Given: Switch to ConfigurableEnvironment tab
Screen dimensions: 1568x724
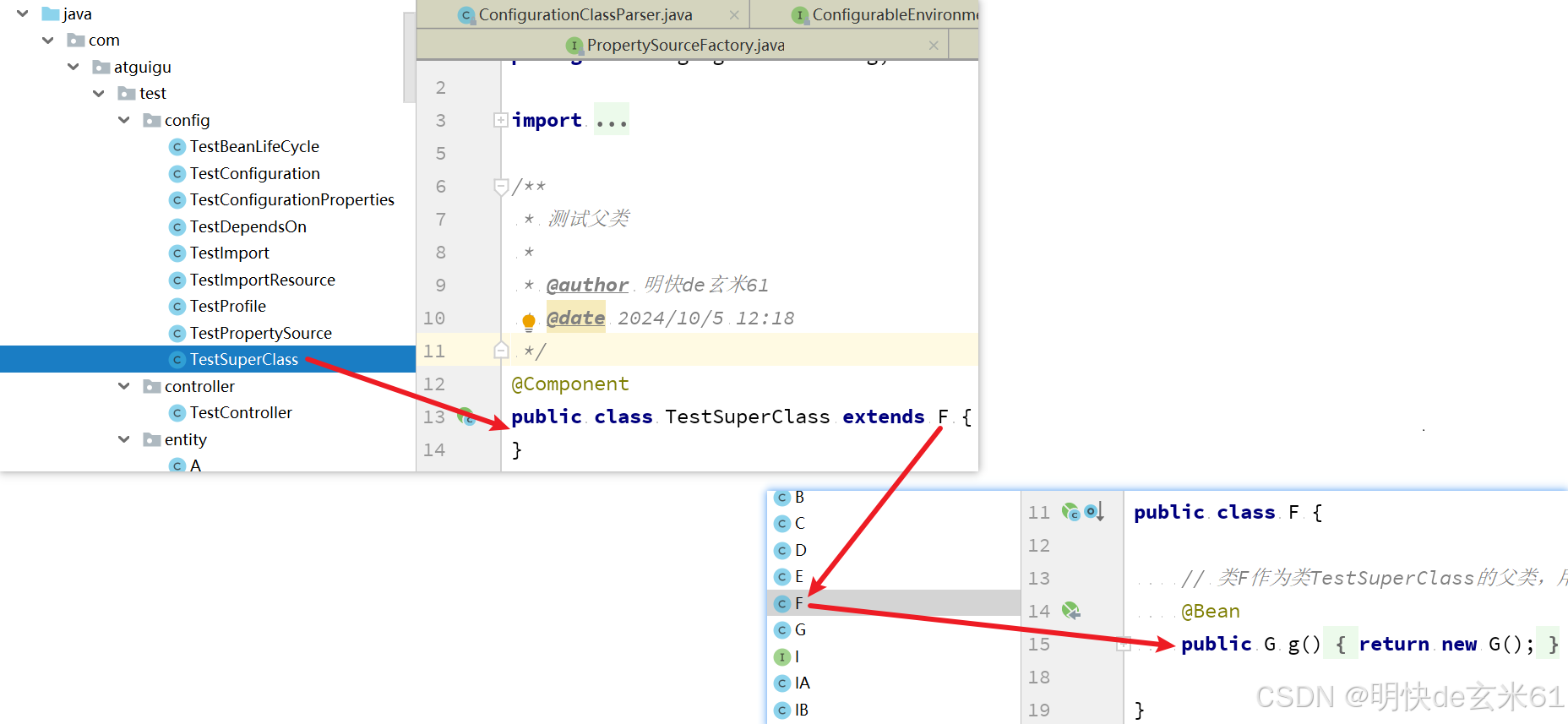Looking at the screenshot, I should pyautogui.click(x=894, y=14).
